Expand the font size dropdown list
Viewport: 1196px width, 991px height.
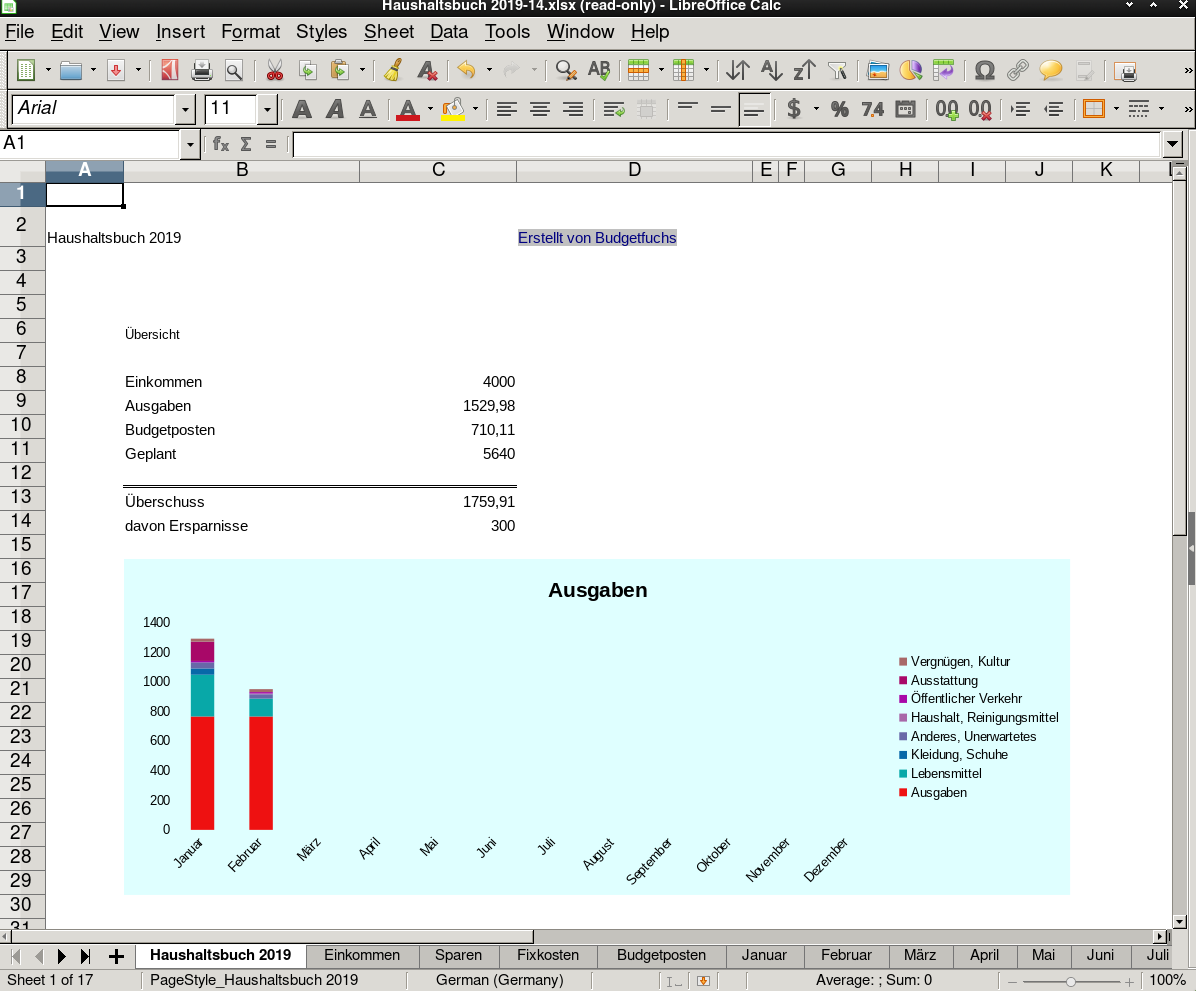(267, 109)
